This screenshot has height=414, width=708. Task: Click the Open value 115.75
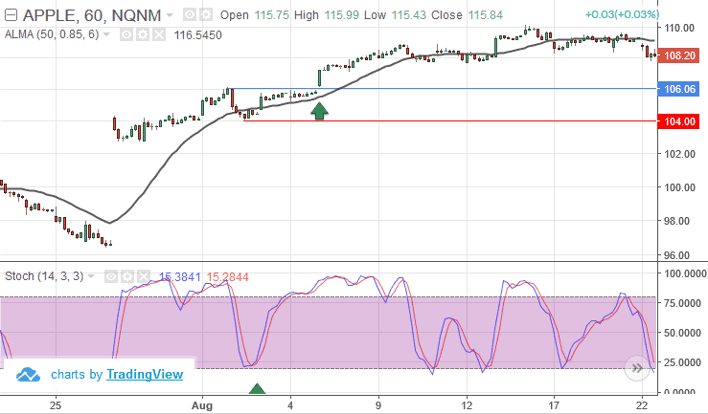coord(271,15)
